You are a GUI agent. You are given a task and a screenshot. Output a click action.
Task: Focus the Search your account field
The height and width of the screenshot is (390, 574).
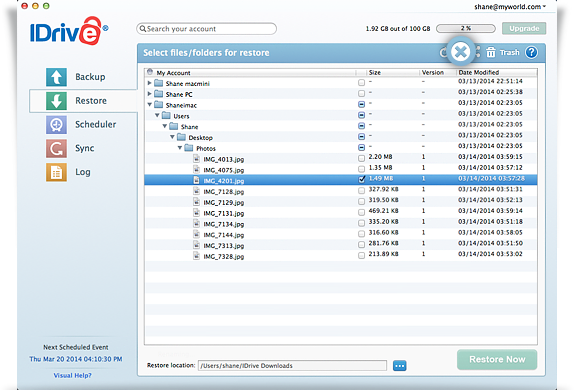[x=206, y=29]
